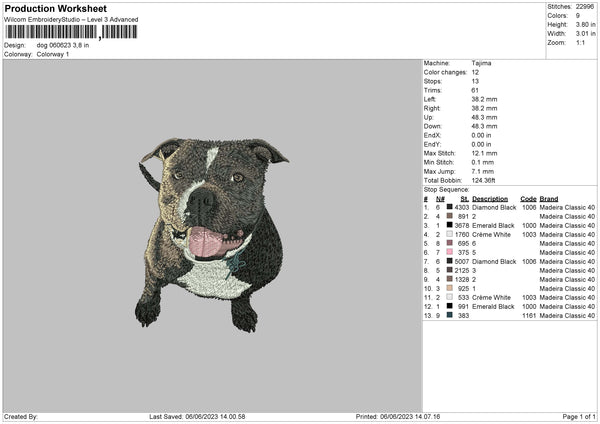Select the mauve swatch in row 5
Viewport: 600px width, 424px height.
(x=450, y=243)
